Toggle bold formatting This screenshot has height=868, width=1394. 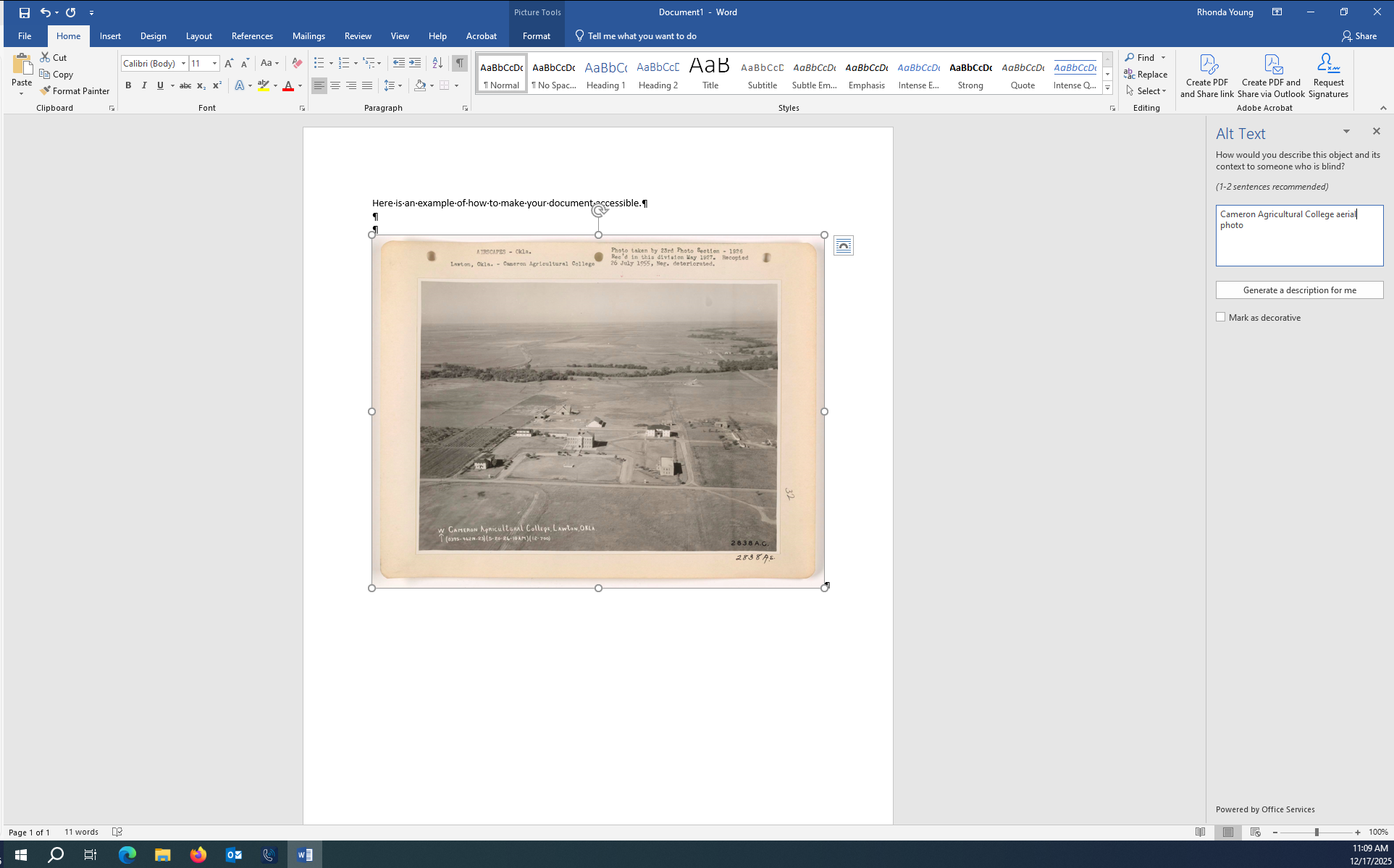coord(128,85)
